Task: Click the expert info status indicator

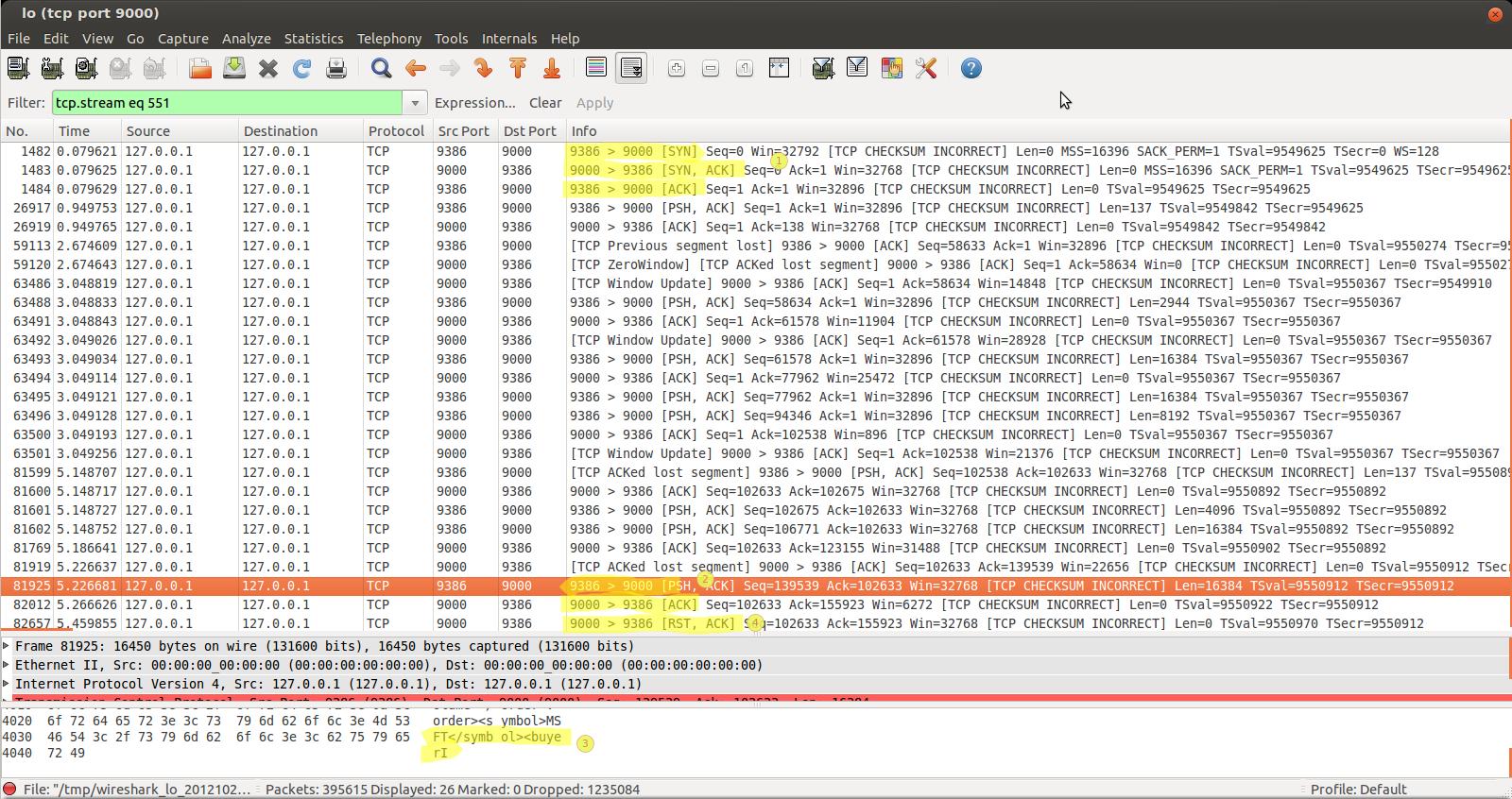Action: (x=9, y=790)
